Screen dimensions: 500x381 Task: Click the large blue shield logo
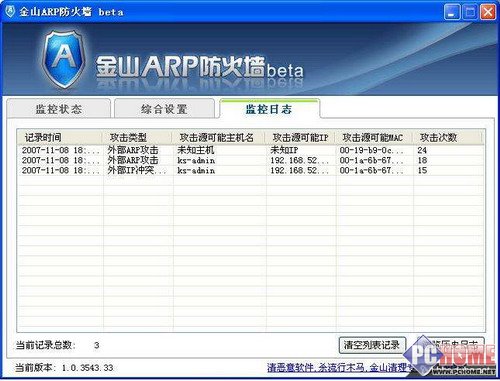tap(64, 59)
